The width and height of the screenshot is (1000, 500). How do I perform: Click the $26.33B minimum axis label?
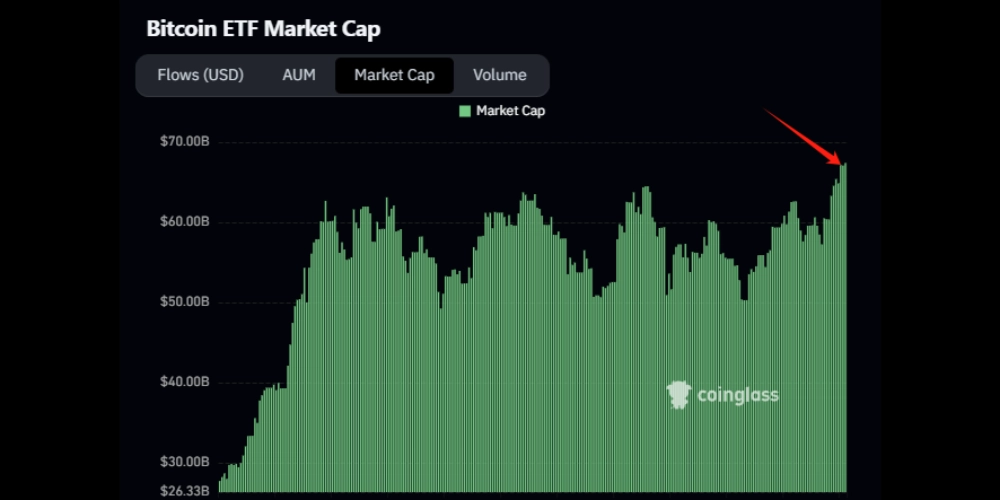pyautogui.click(x=184, y=490)
